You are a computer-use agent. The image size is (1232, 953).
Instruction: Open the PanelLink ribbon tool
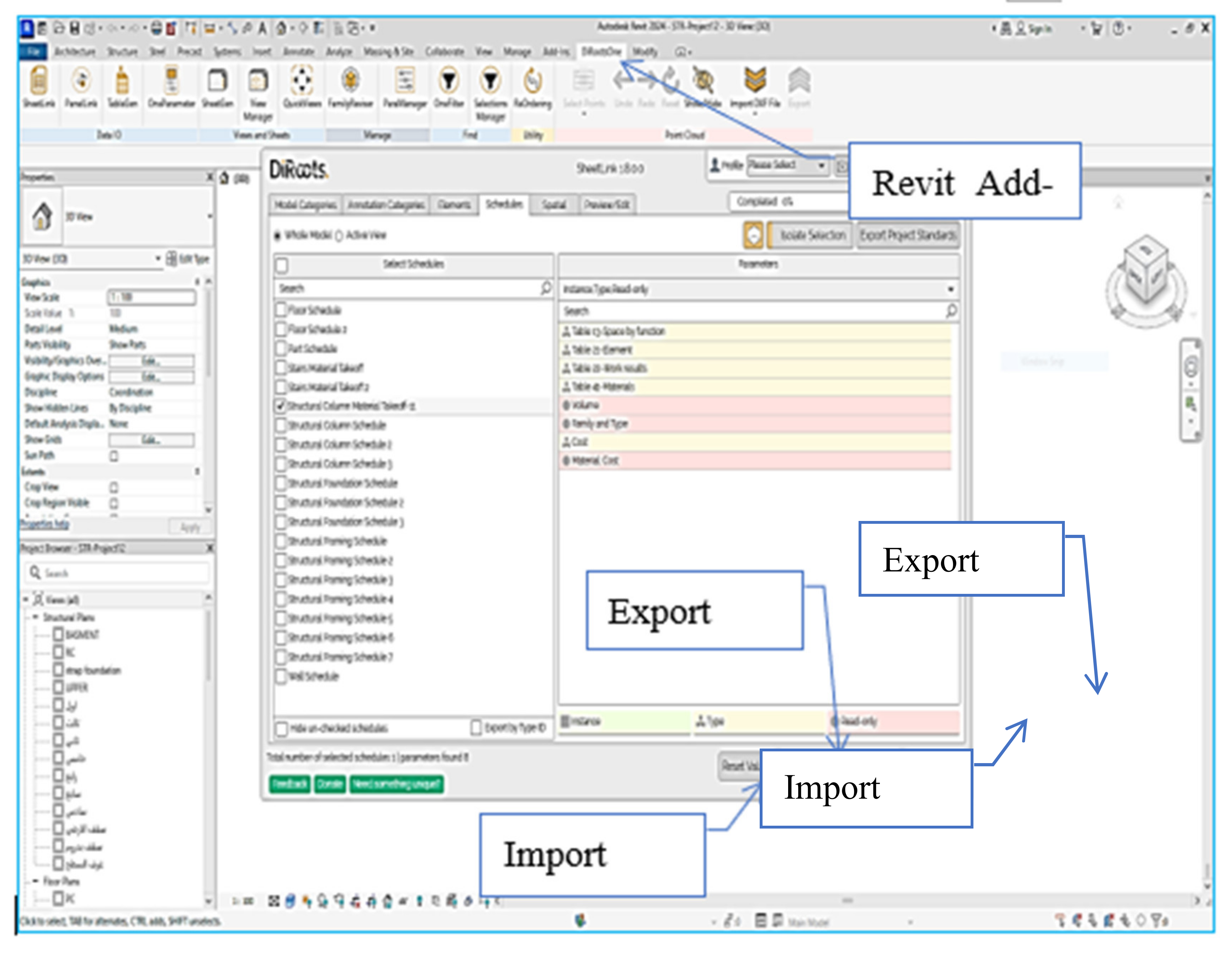pos(81,86)
